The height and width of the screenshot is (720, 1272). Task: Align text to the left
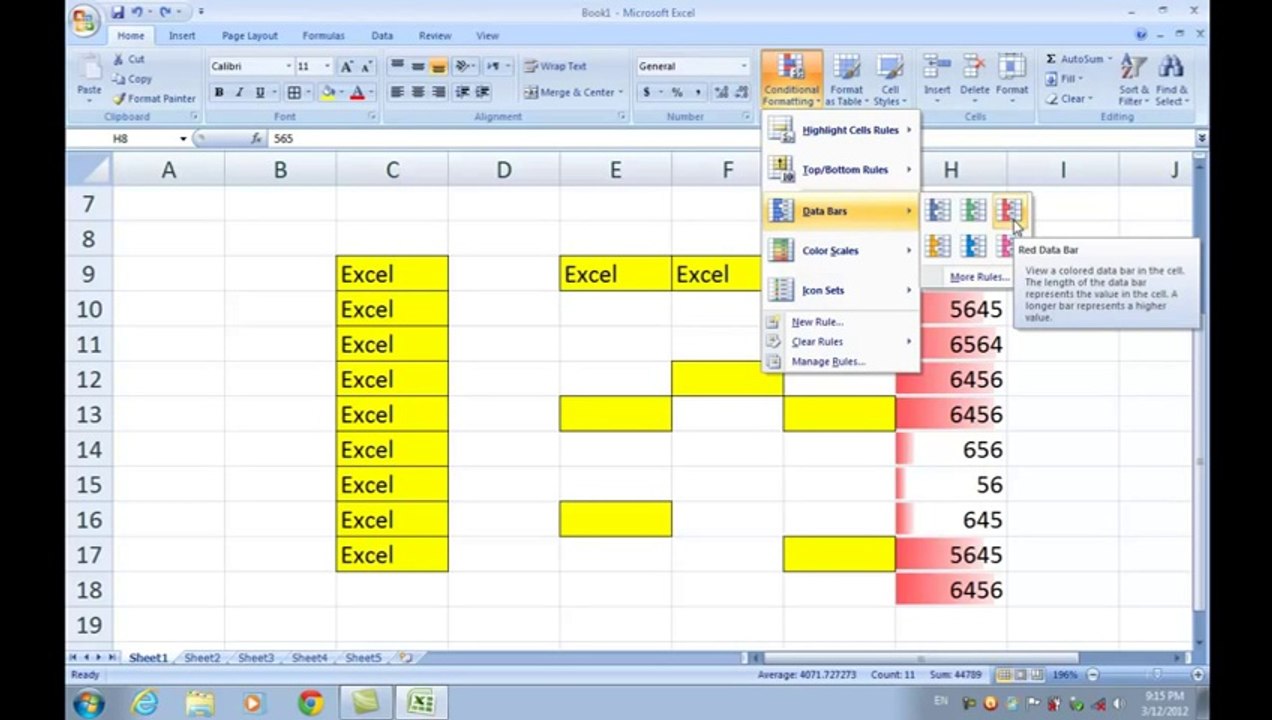tap(397, 92)
